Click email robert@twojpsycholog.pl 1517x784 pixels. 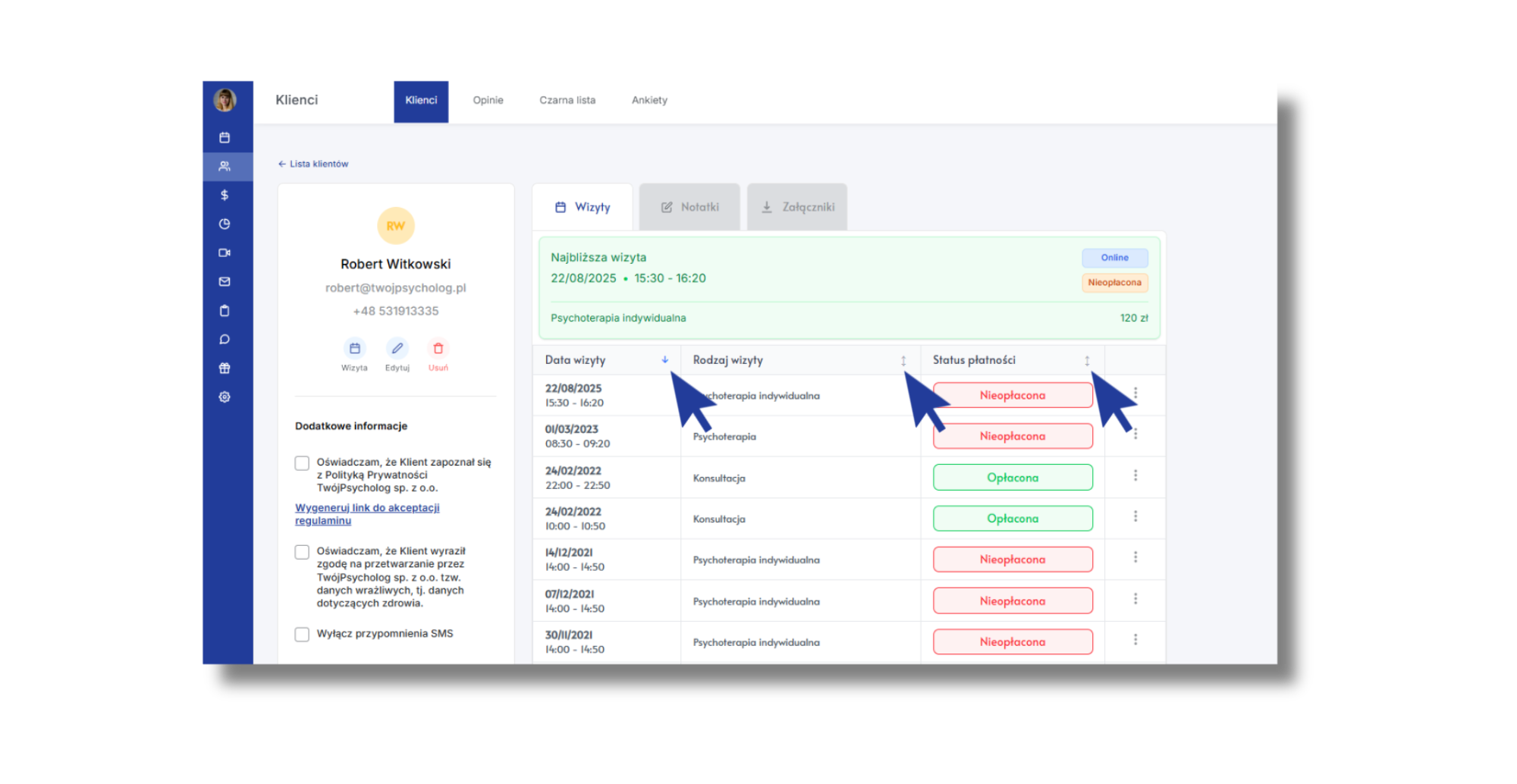395,288
